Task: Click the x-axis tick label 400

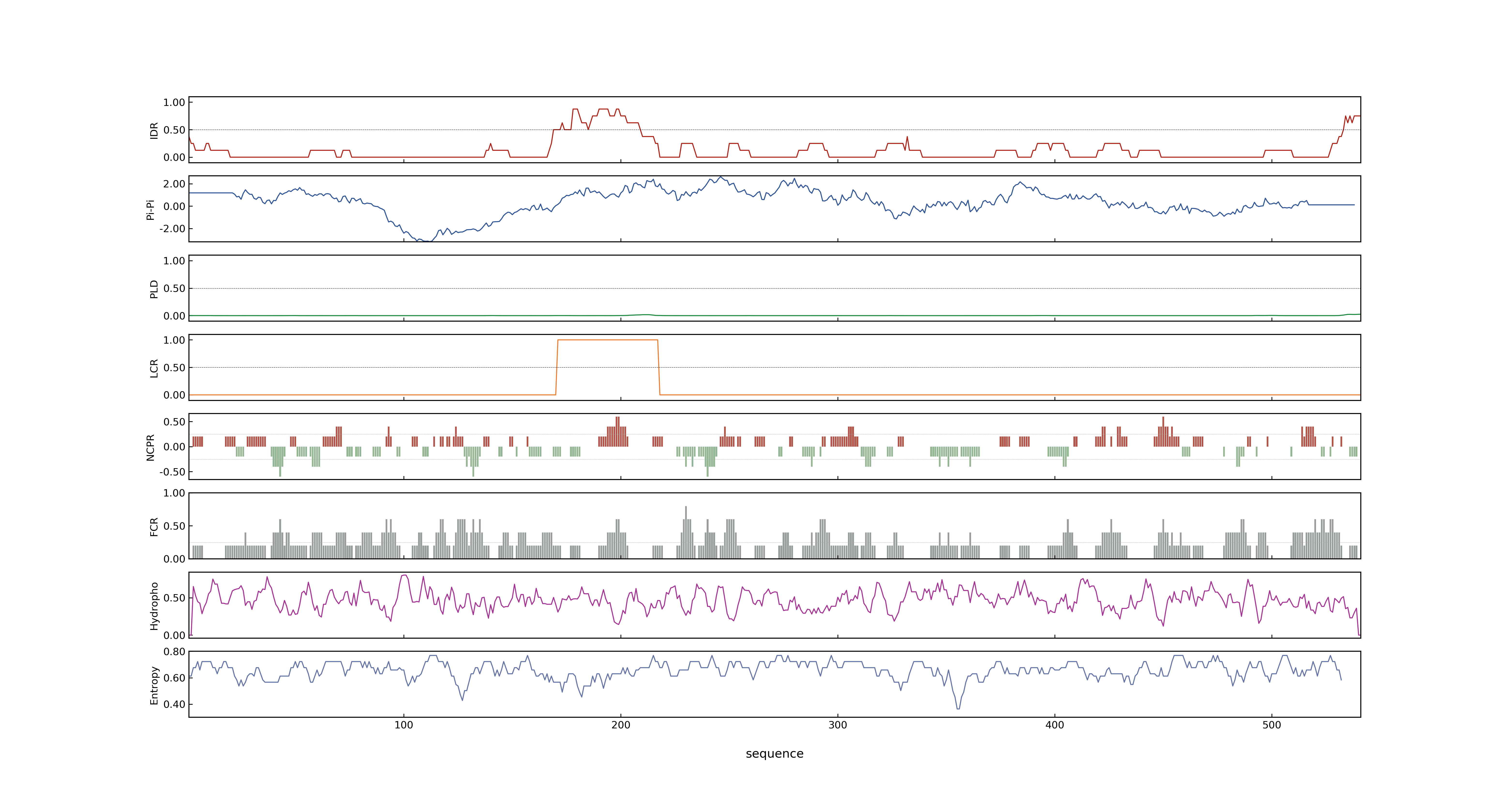Action: tap(1055, 725)
